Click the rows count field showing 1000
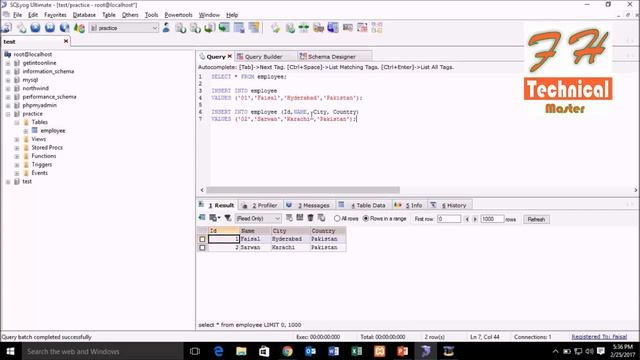Image resolution: width=640 pixels, height=360 pixels. tap(492, 219)
